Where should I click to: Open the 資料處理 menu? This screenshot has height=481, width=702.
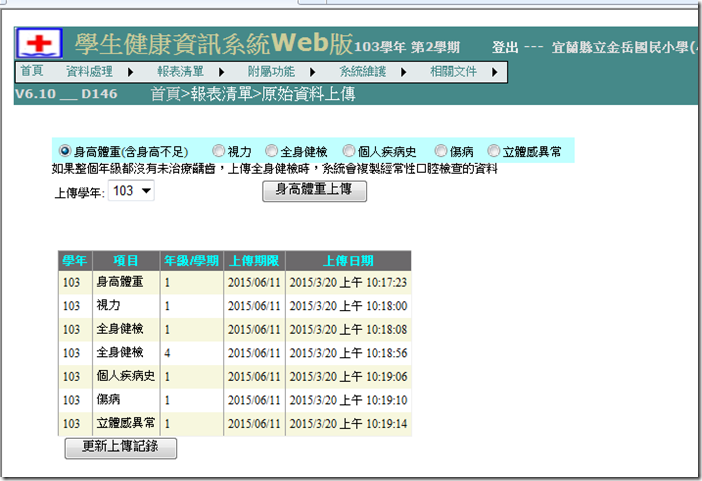click(x=90, y=71)
